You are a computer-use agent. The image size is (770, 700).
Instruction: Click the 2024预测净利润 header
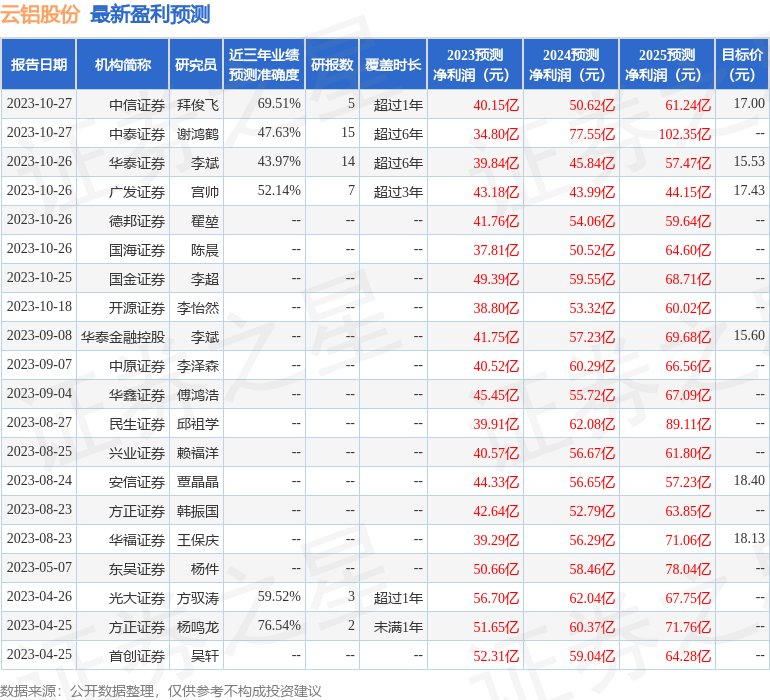click(571, 64)
